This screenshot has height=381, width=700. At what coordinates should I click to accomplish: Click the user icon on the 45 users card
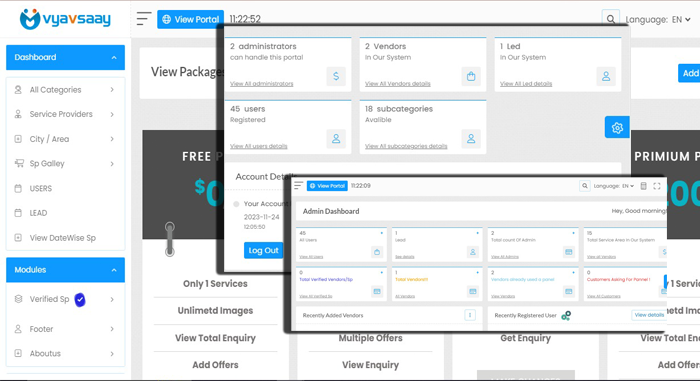coord(336,139)
